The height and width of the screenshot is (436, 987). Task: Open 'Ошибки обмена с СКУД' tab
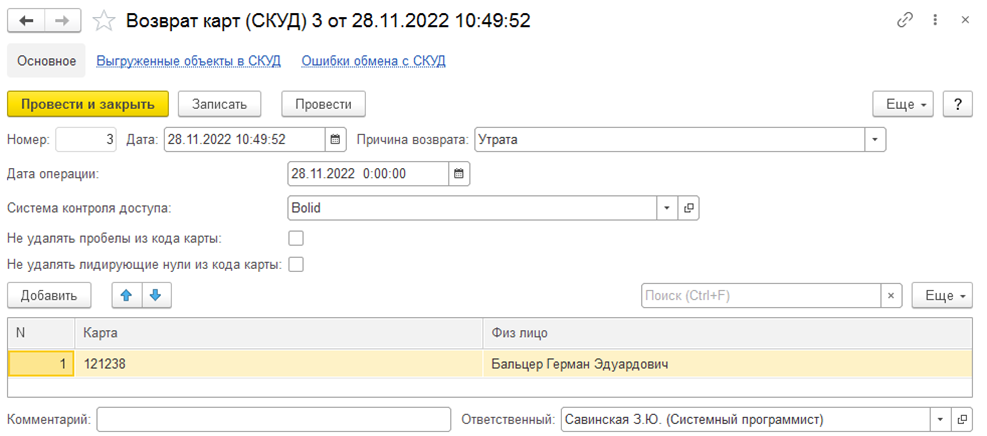[x=373, y=61]
